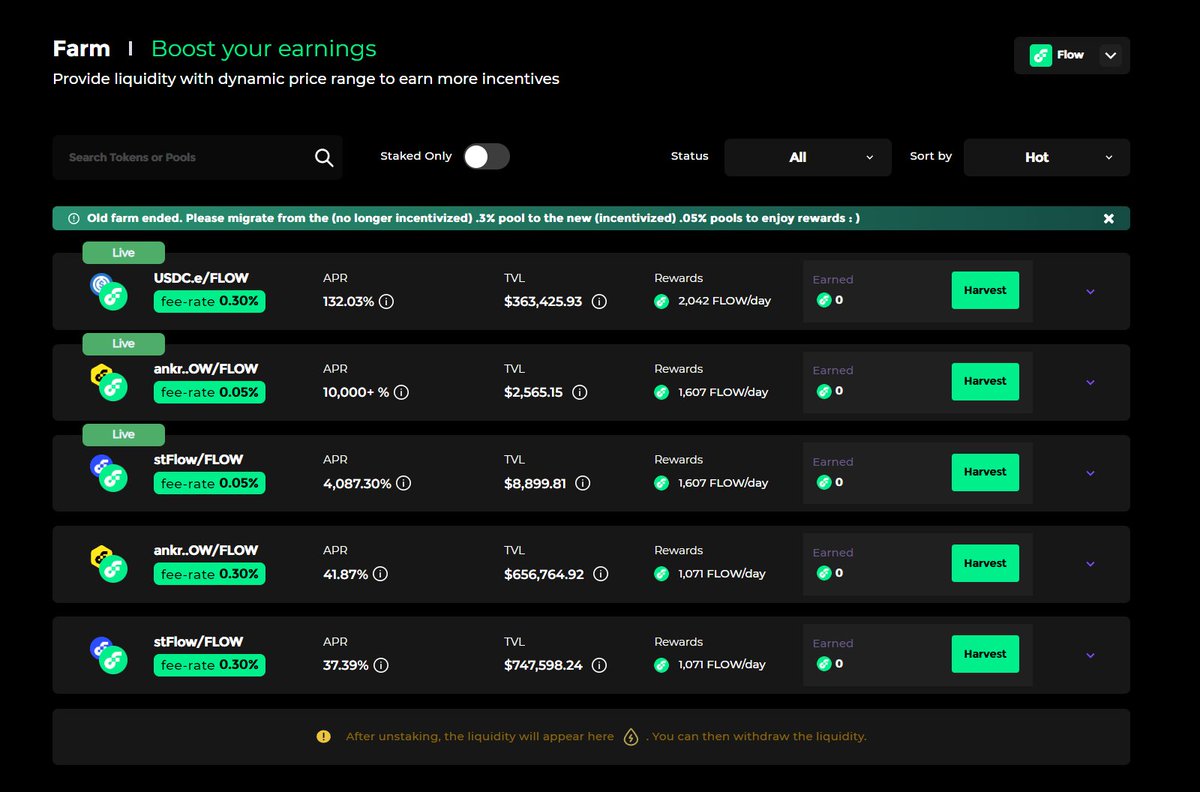Click APR info icon for USDC.e/FLOW 132.03%
The width and height of the screenshot is (1200, 792).
pyautogui.click(x=386, y=301)
